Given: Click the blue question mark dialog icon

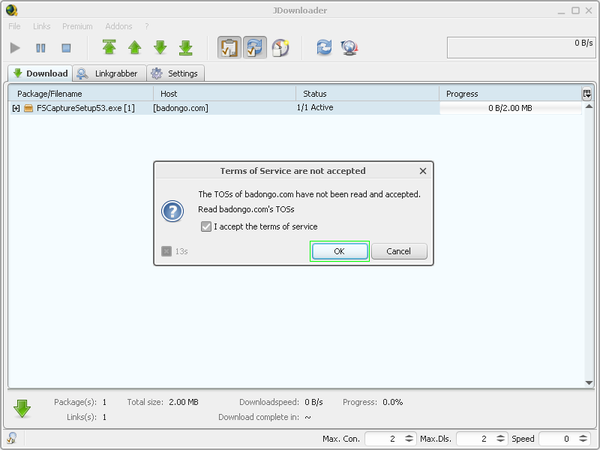Looking at the screenshot, I should coord(173,211).
